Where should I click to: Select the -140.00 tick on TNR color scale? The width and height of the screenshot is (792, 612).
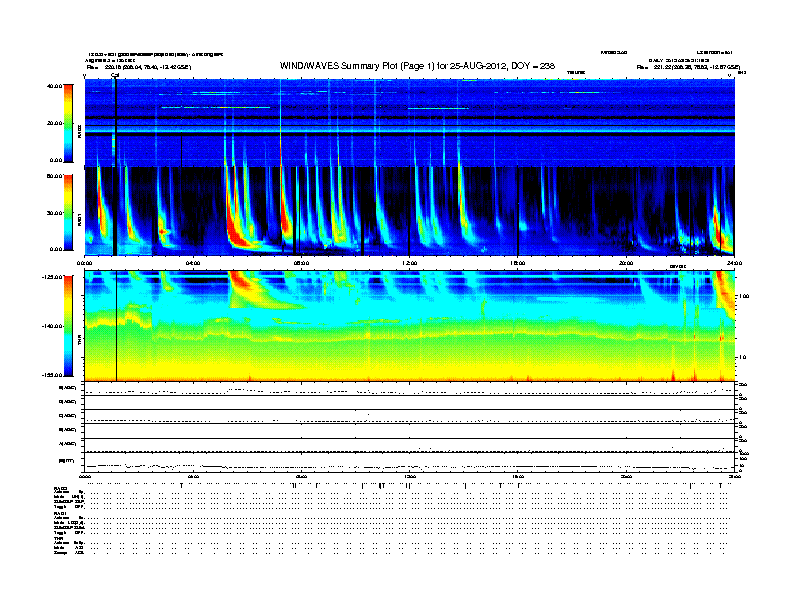(x=52, y=326)
